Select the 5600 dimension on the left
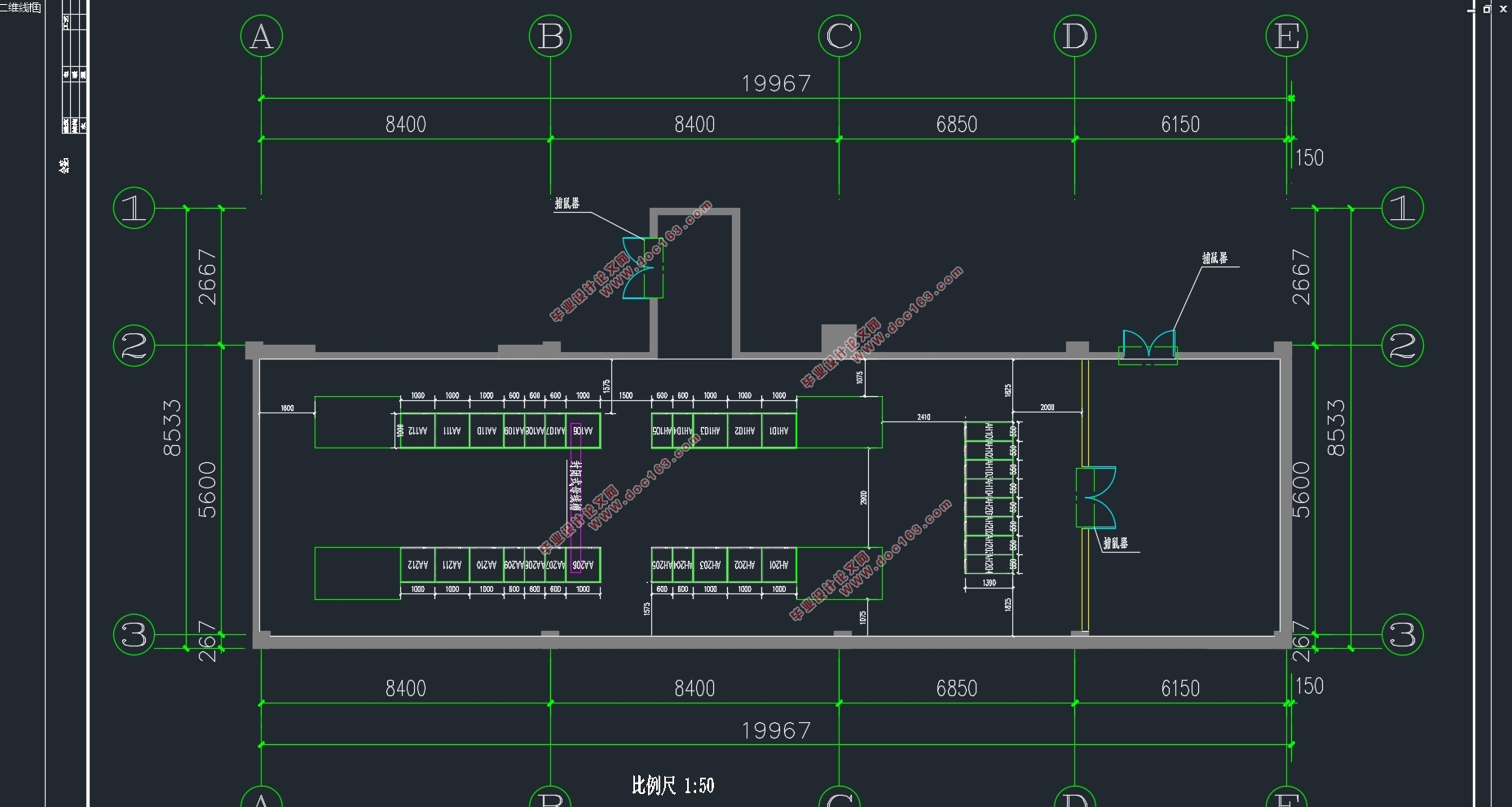The height and width of the screenshot is (807, 1512). [208, 490]
